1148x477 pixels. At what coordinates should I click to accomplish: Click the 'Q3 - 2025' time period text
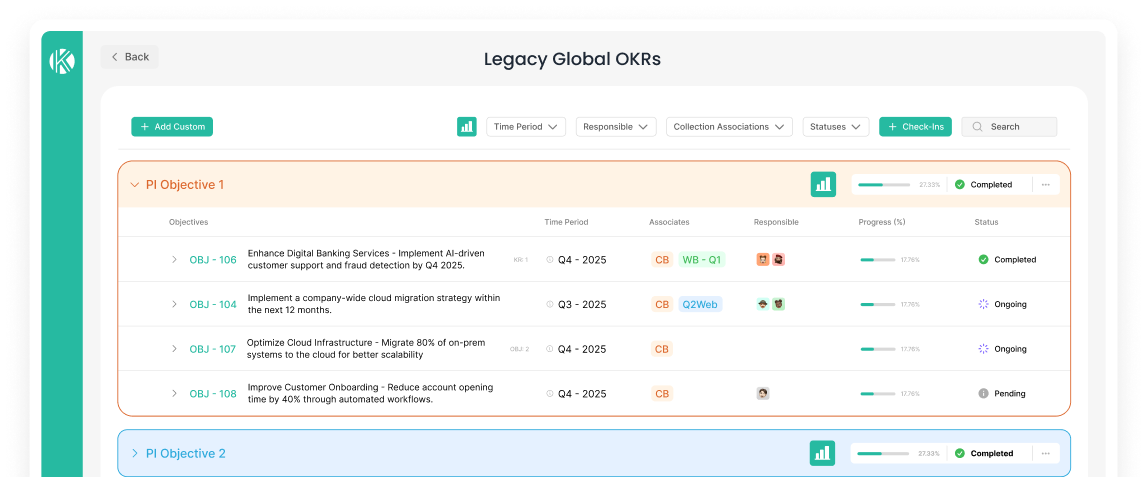pos(582,304)
